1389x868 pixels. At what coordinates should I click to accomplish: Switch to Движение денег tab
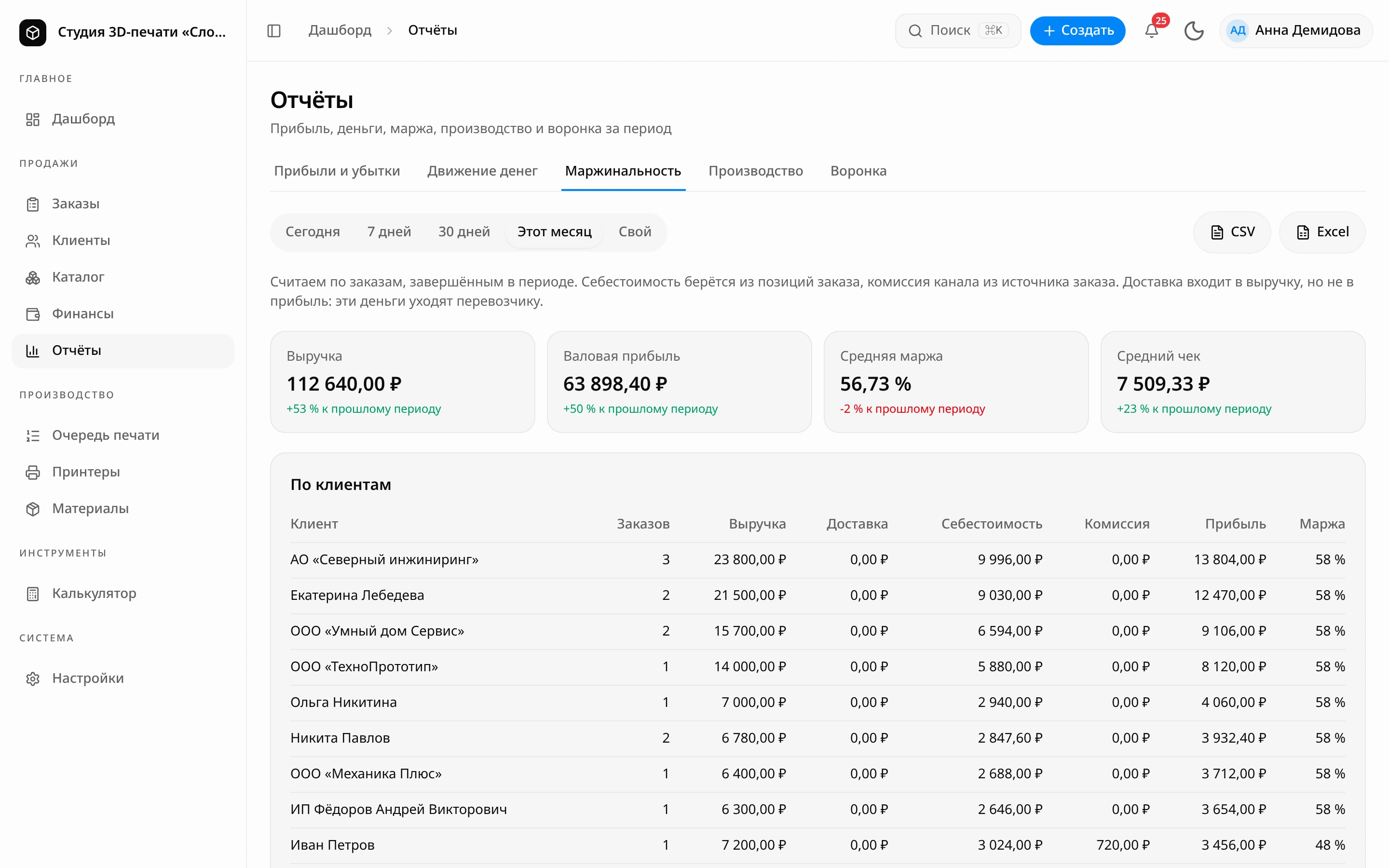coord(482,171)
